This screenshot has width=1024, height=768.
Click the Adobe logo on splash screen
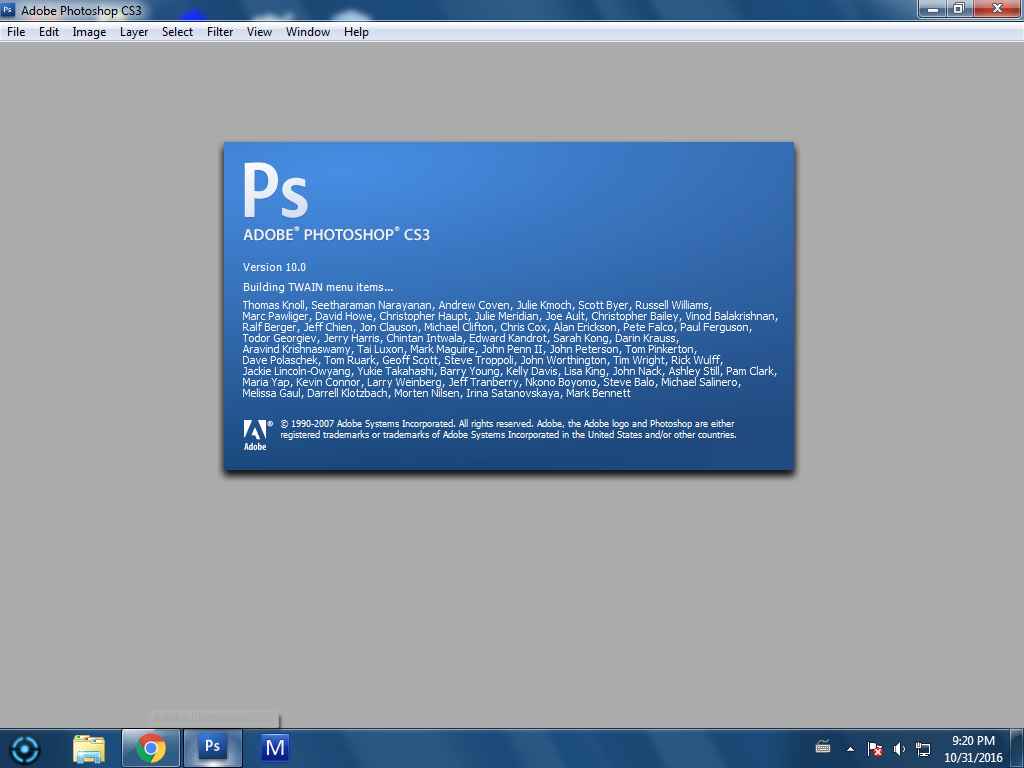coord(255,435)
